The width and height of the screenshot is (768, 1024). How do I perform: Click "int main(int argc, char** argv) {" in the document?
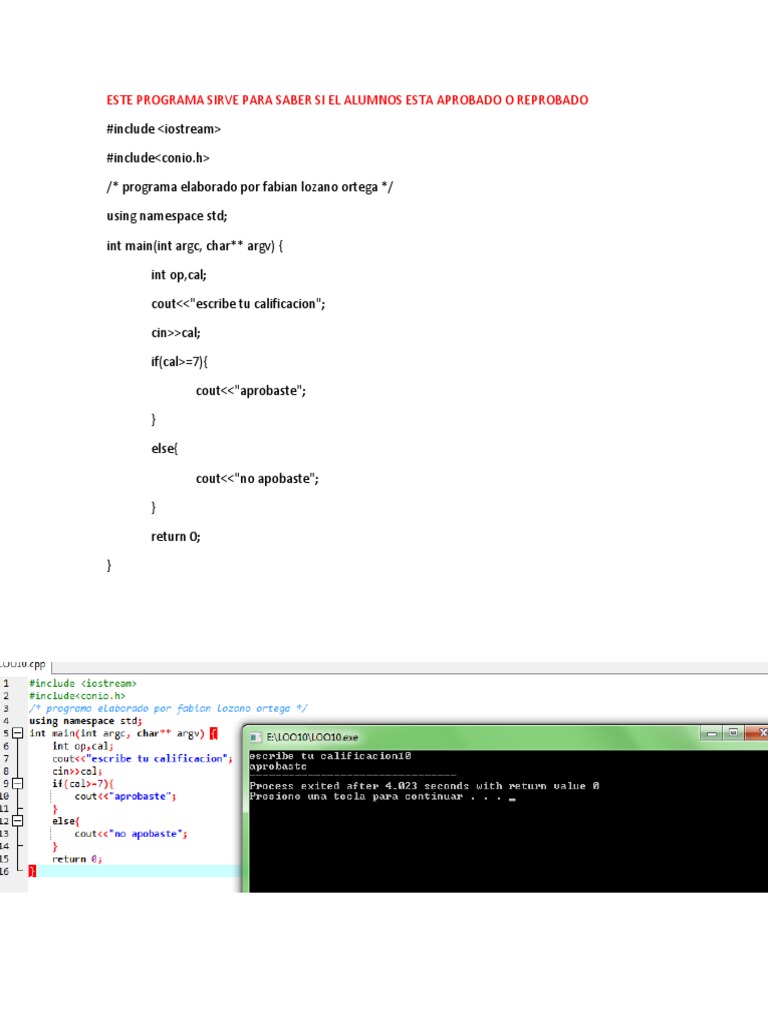[x=195, y=246]
